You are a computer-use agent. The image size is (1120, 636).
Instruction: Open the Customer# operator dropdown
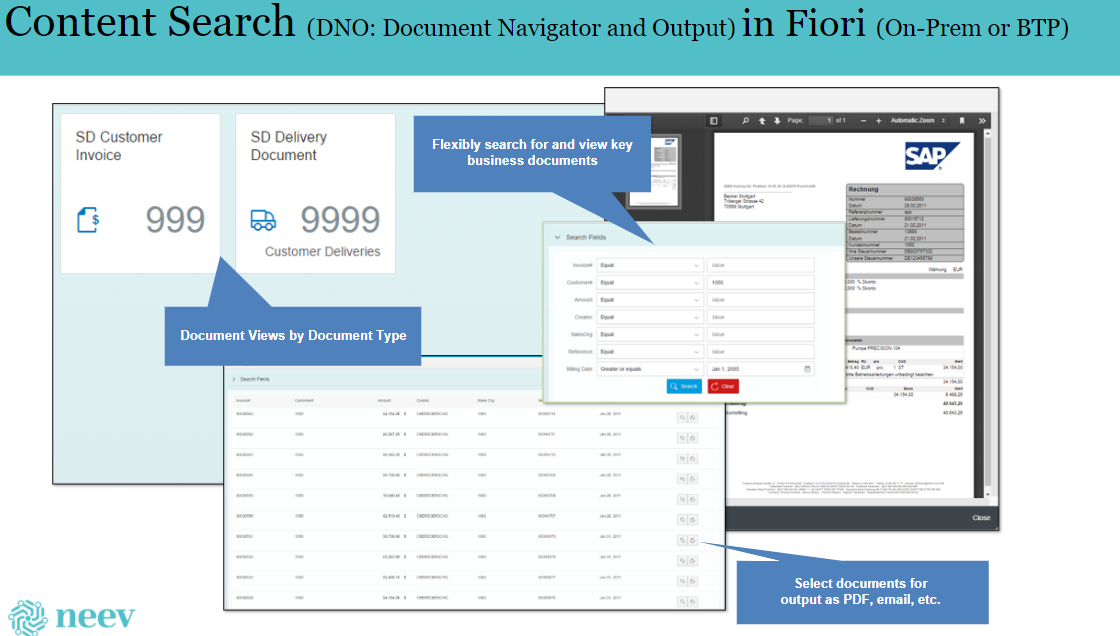click(x=649, y=282)
